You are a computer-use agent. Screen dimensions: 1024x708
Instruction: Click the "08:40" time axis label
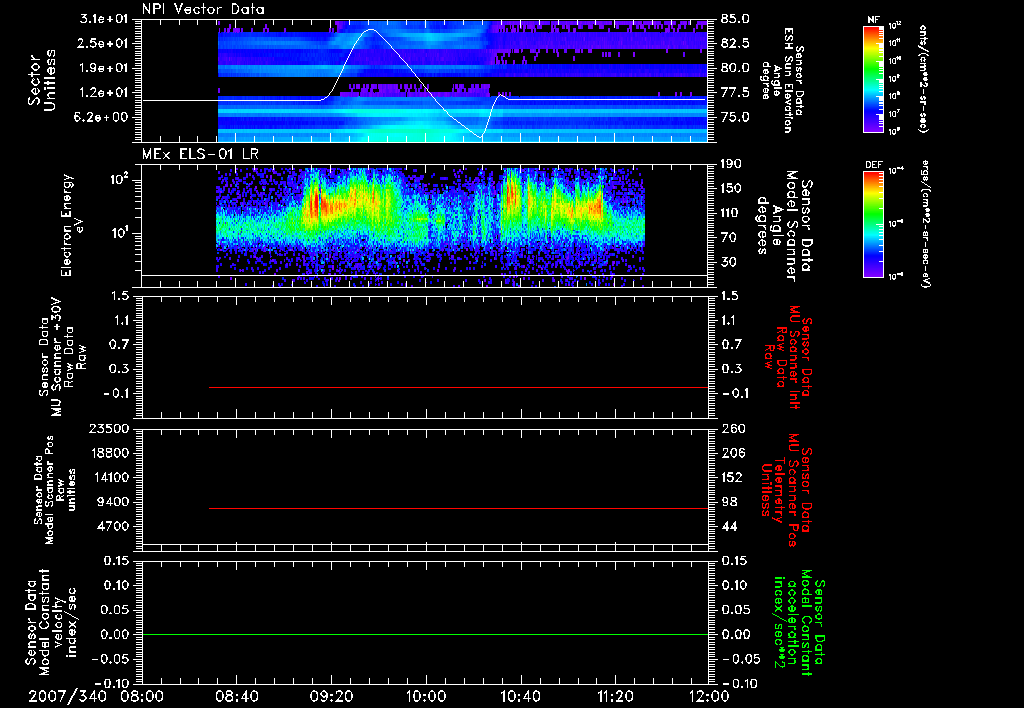tap(236, 696)
